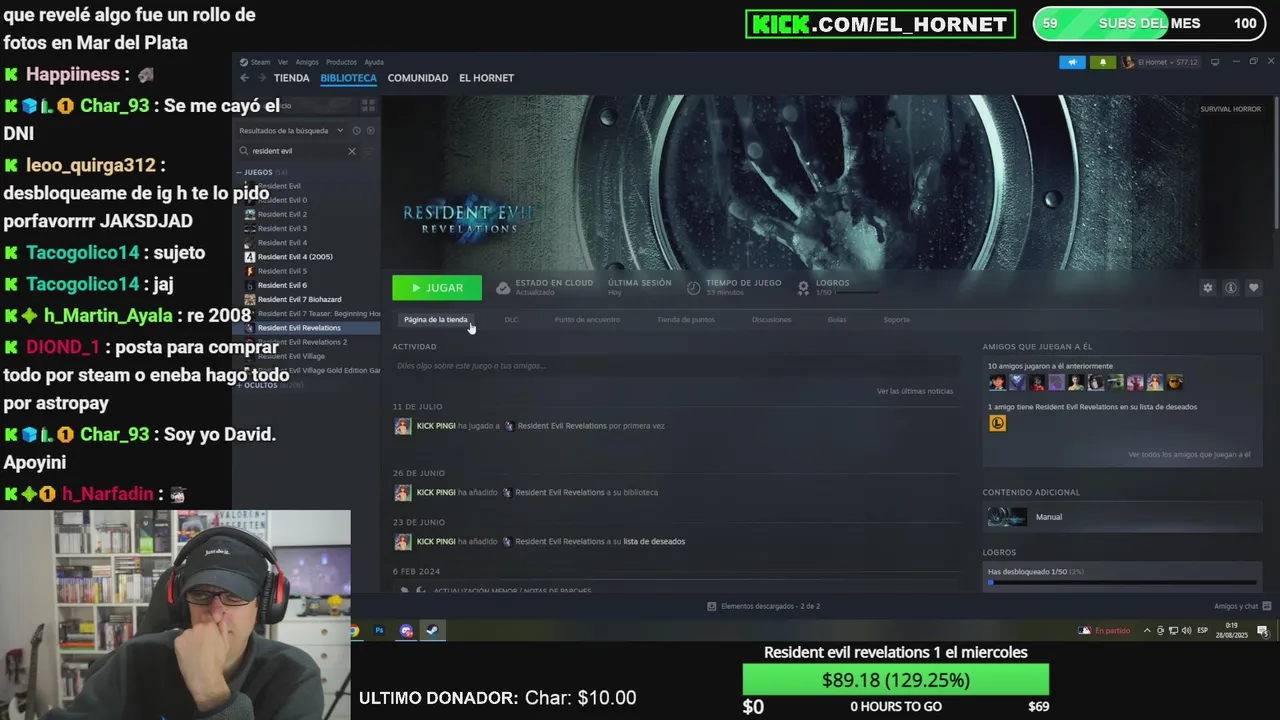Select Resident Evil 2 in library list
The image size is (1280, 720).
(282, 214)
